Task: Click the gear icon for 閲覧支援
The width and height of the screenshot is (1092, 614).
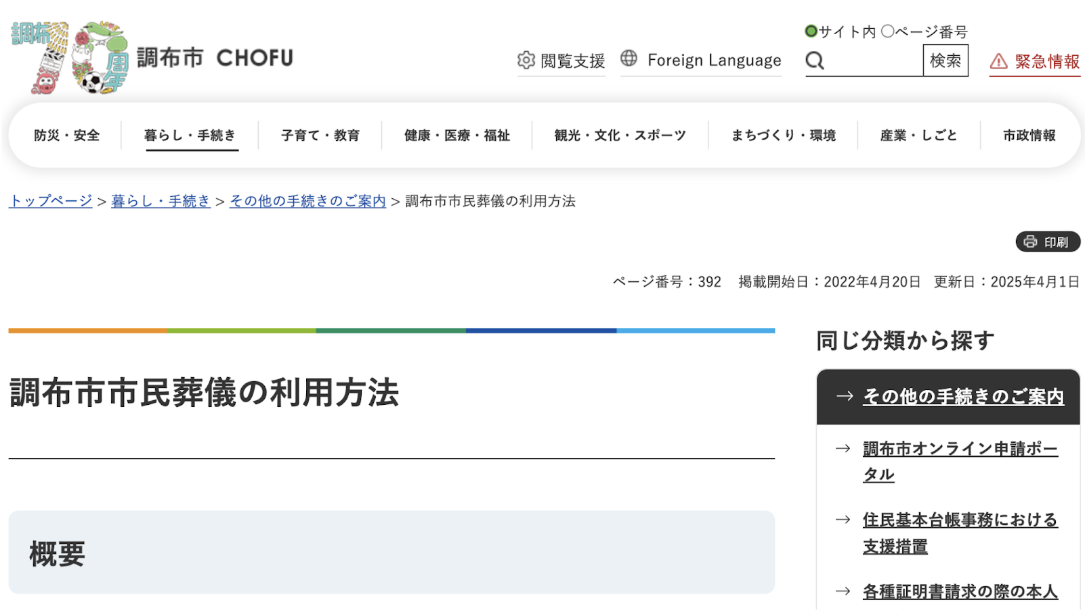Action: click(526, 60)
